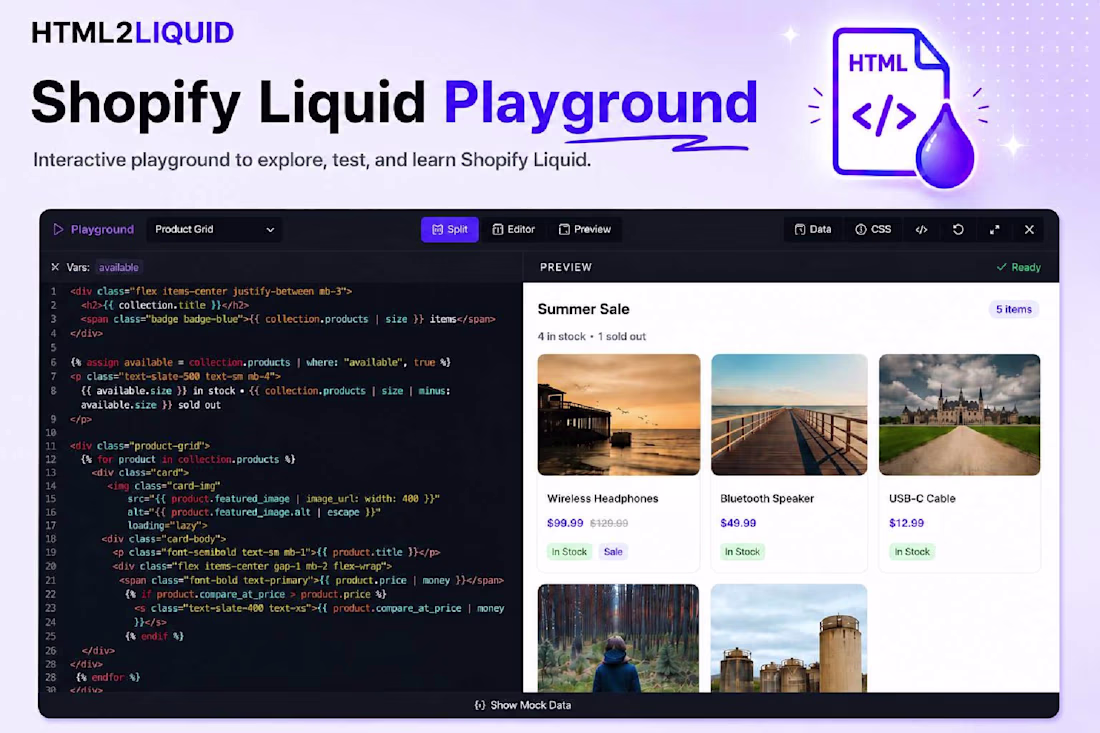Click the $49.99 price

point(738,523)
